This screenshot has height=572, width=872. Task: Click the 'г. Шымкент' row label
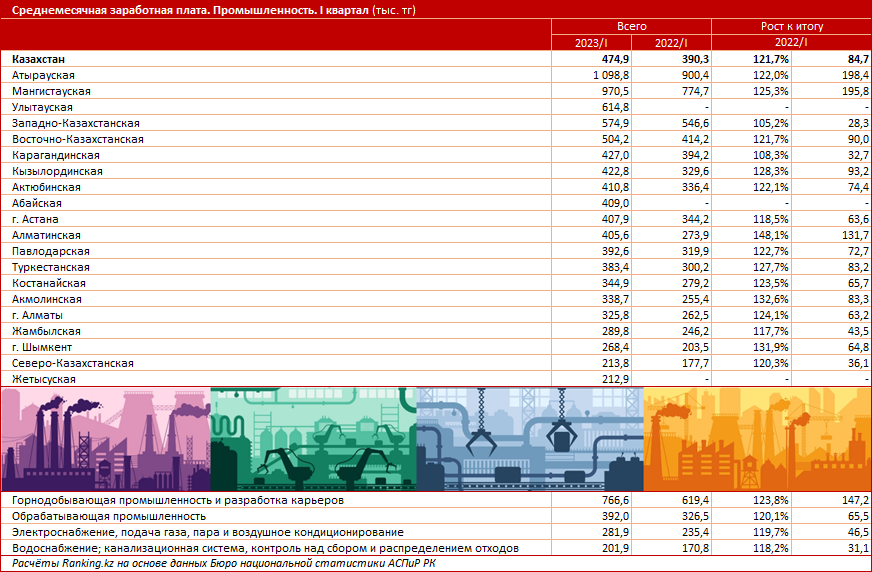tap(42, 347)
